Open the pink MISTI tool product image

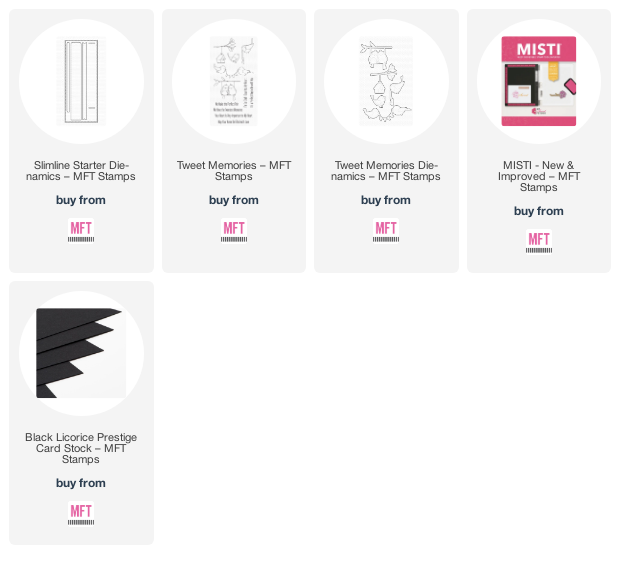(539, 81)
